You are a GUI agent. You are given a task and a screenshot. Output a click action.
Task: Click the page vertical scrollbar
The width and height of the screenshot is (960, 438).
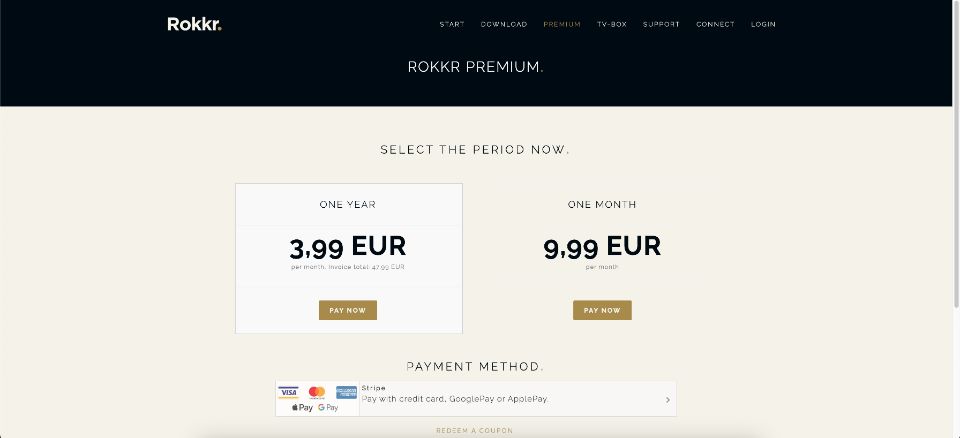956,153
